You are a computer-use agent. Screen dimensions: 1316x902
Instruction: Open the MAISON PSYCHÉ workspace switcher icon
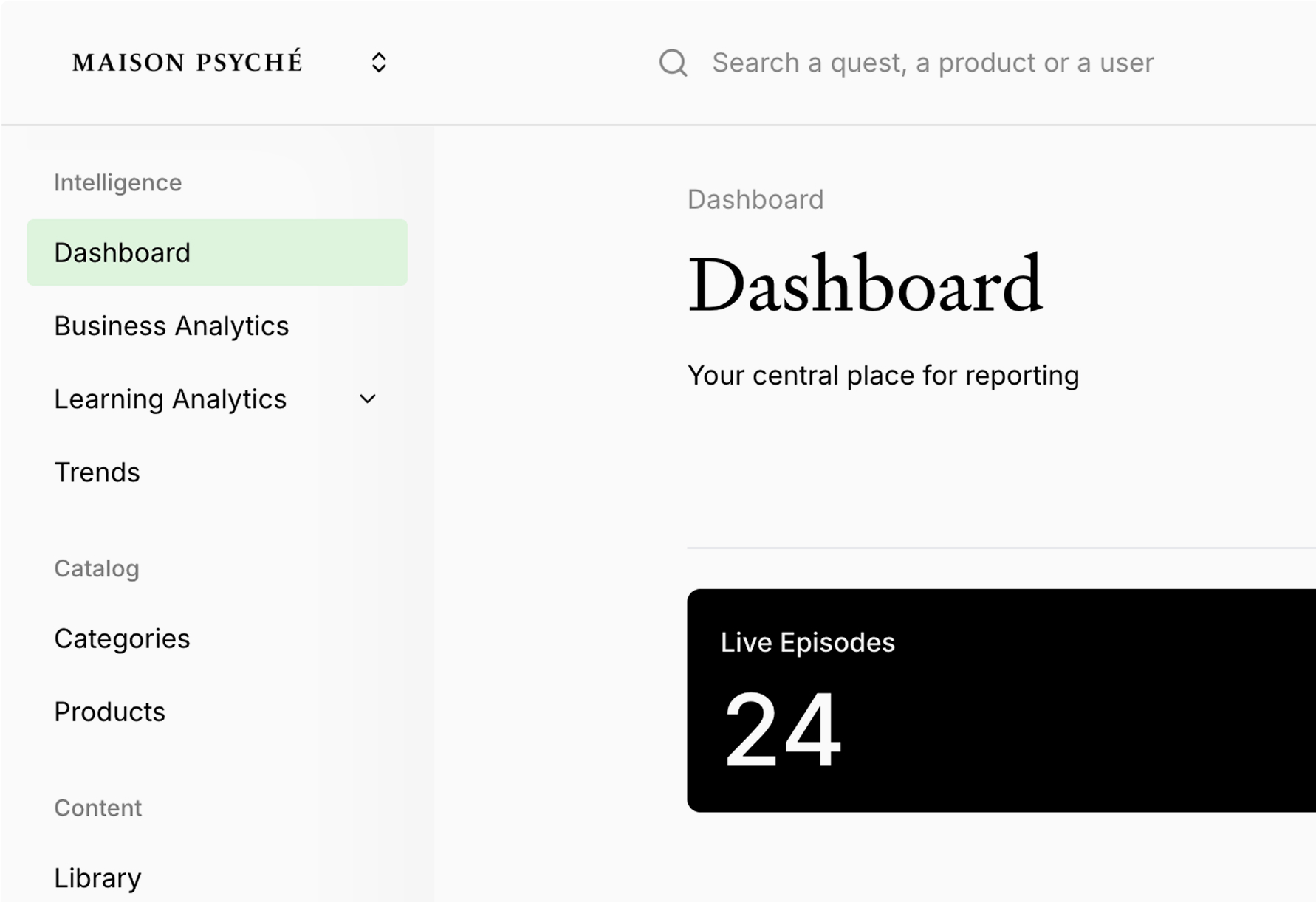379,62
